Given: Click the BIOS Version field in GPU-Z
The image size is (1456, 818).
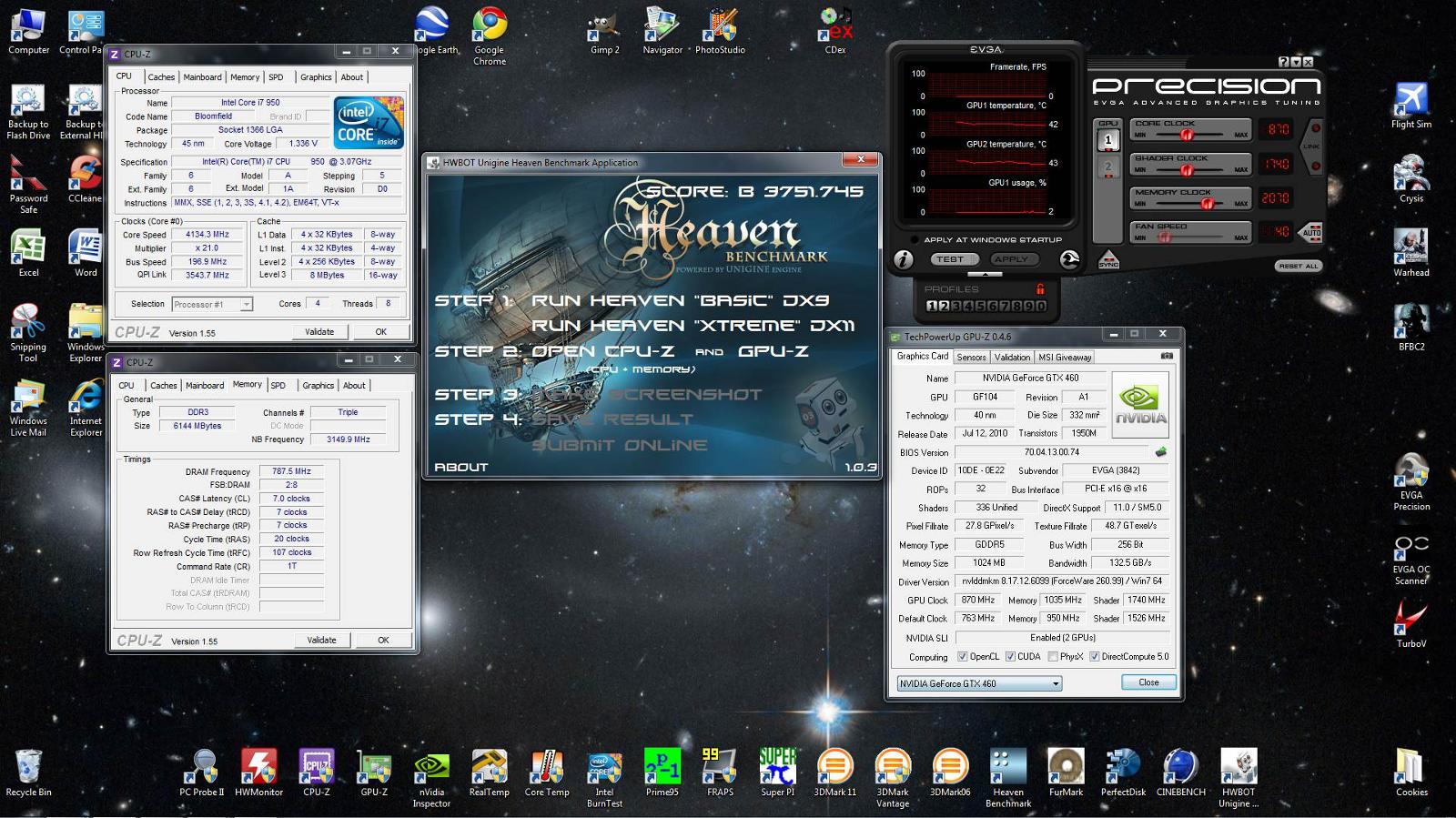Looking at the screenshot, I should [1051, 452].
